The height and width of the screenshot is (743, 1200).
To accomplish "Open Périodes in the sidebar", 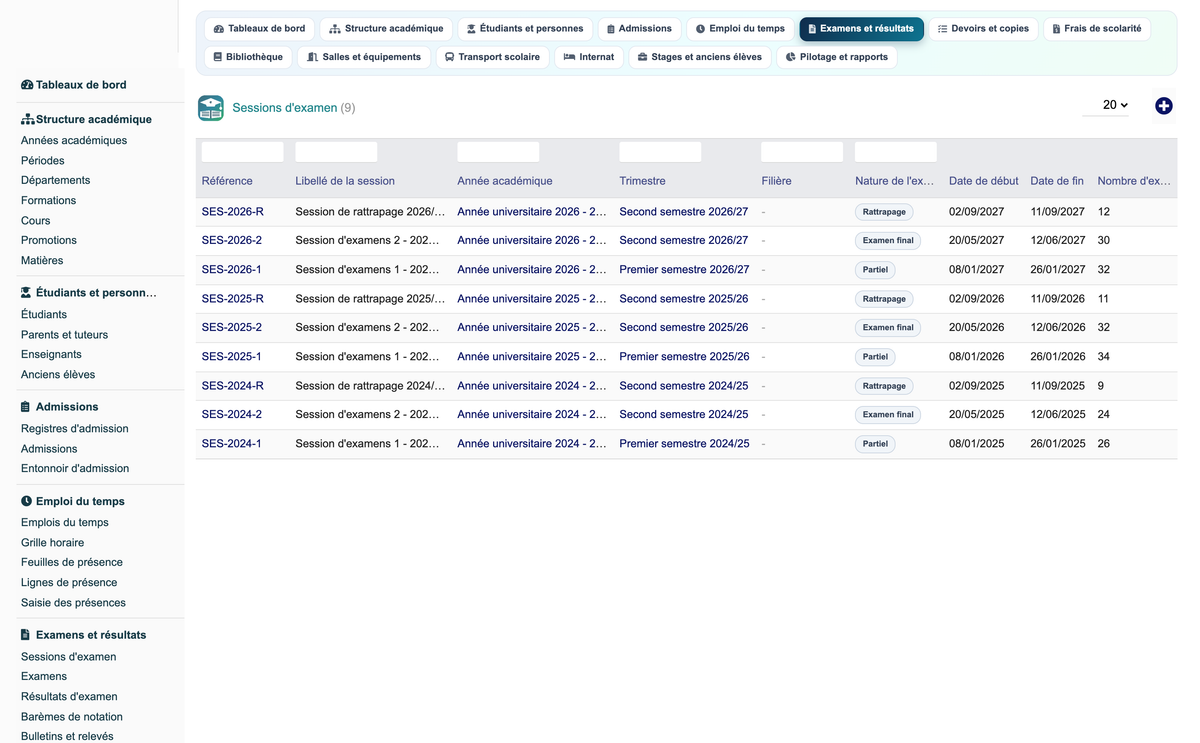I will tap(43, 160).
